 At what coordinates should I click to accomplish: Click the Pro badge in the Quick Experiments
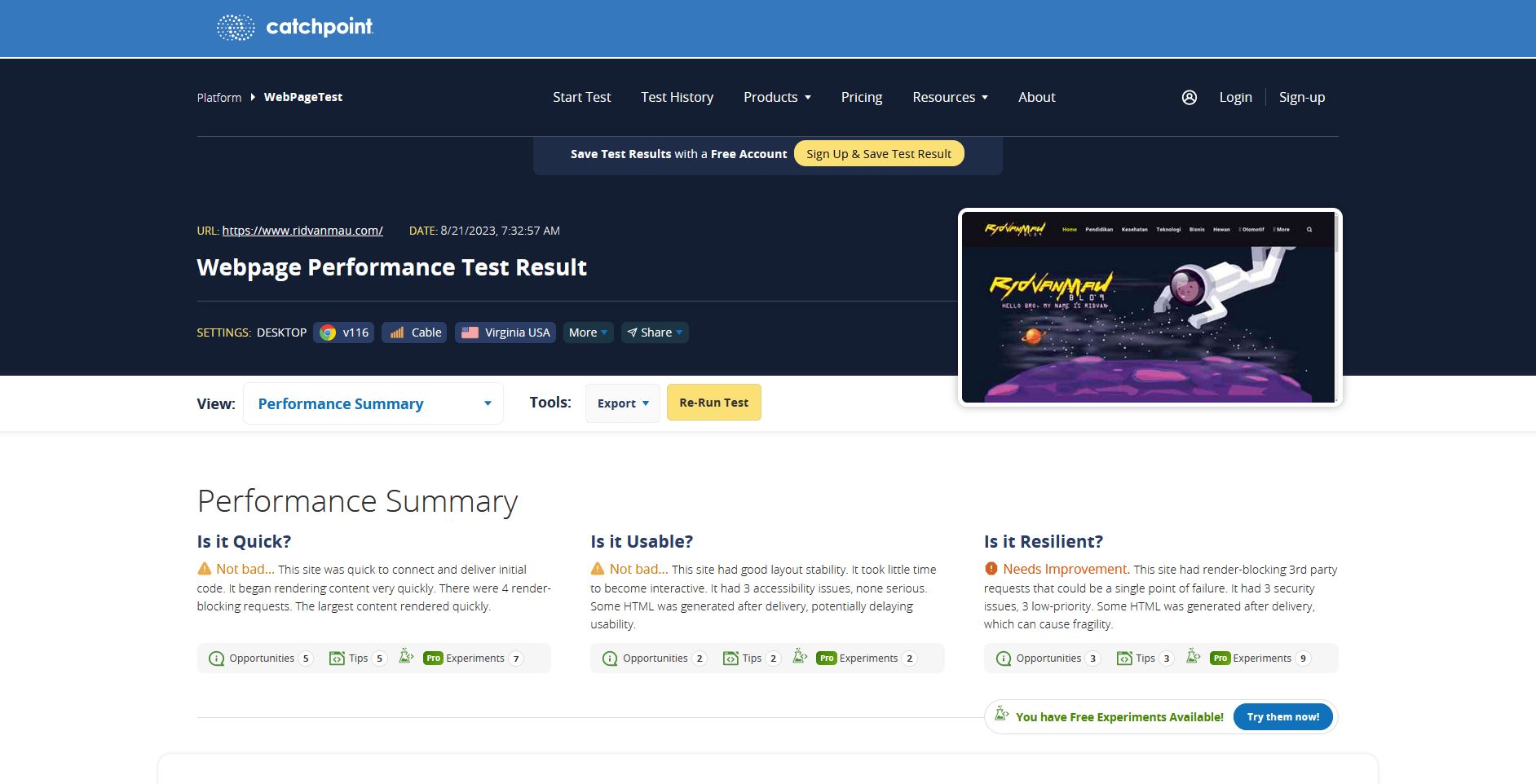(433, 658)
